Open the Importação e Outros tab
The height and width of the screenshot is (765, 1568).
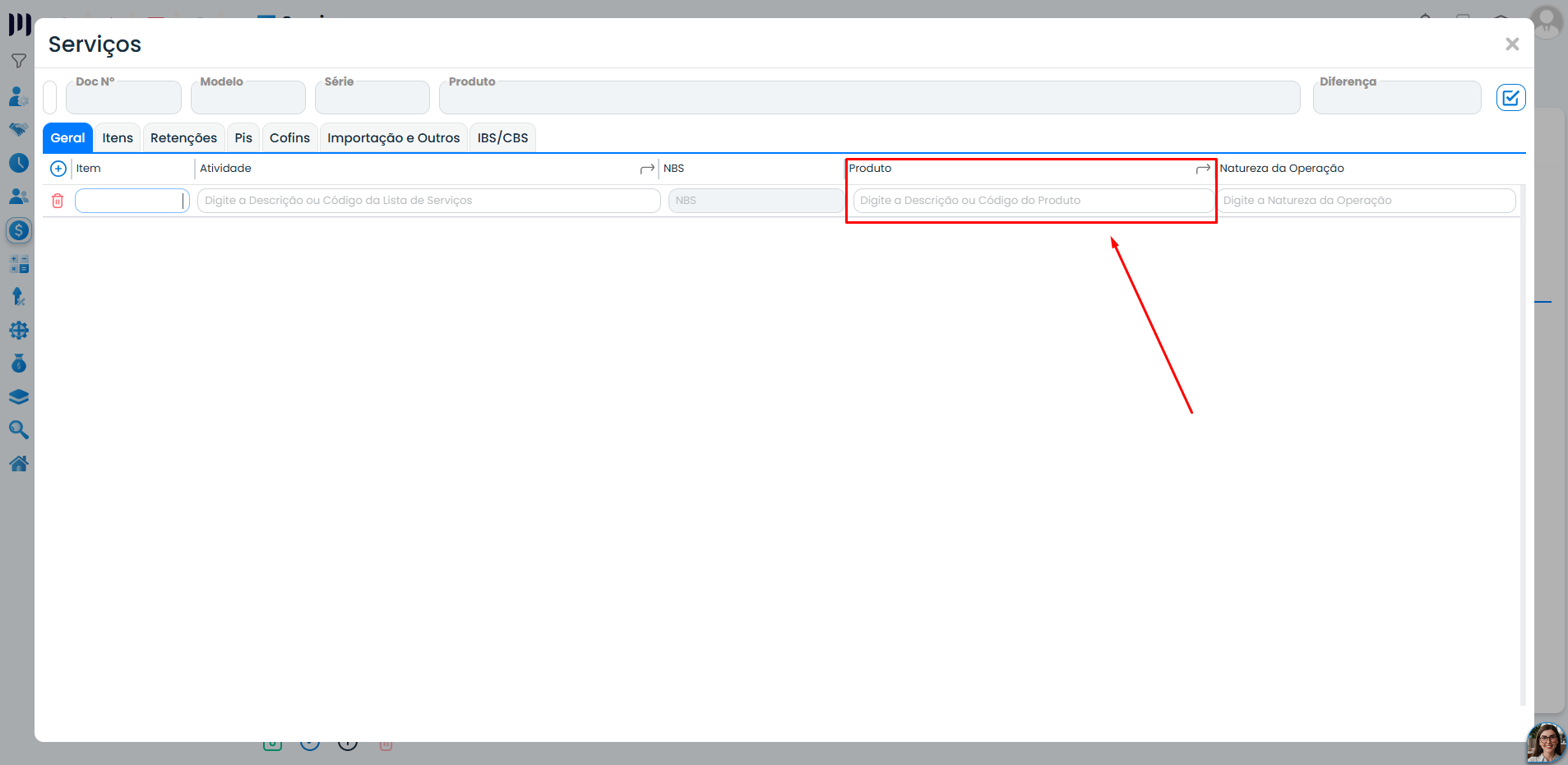pos(393,138)
